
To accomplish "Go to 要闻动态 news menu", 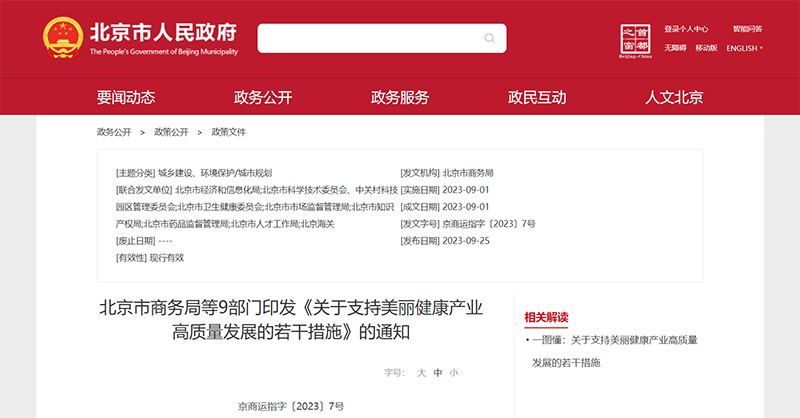I will pyautogui.click(x=126, y=97).
